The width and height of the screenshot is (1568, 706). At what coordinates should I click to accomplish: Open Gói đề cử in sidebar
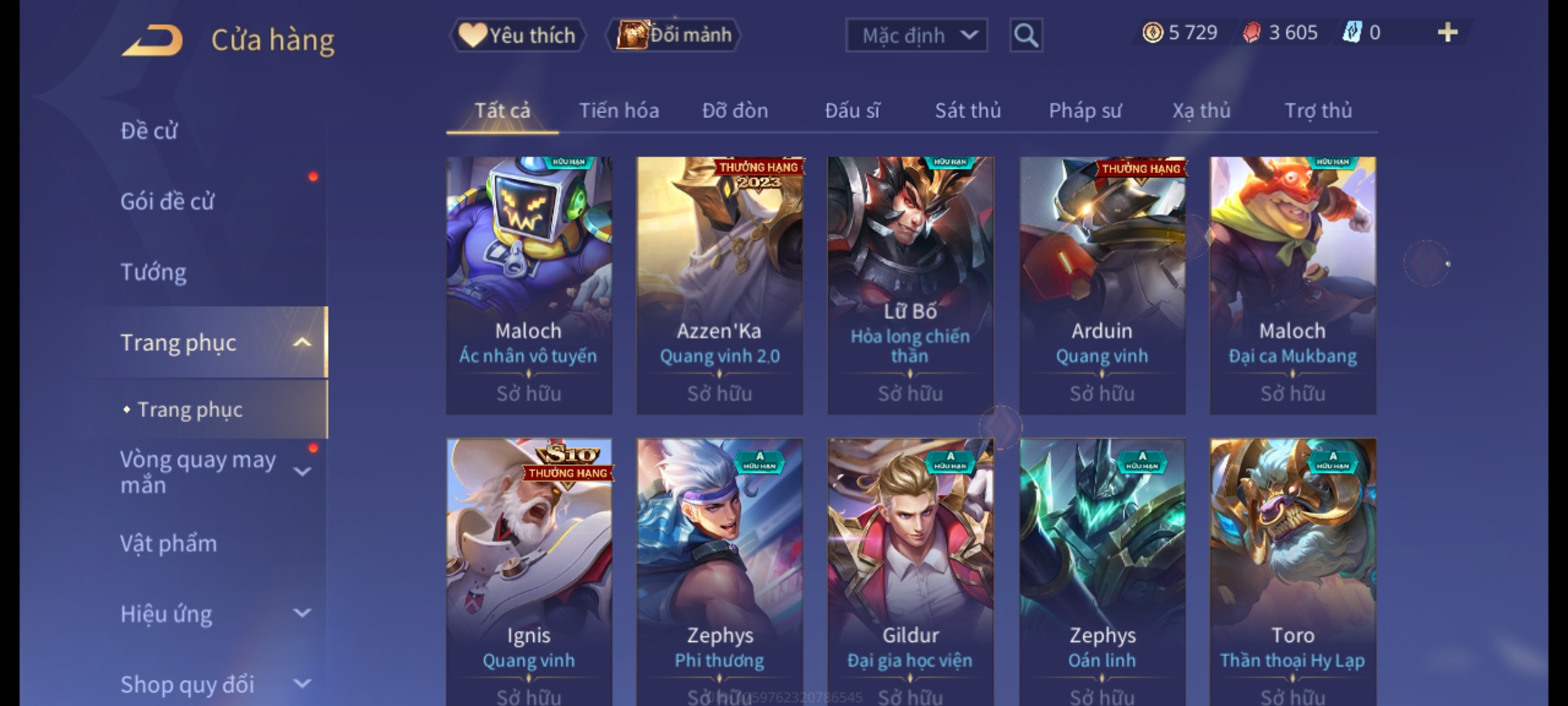(167, 201)
